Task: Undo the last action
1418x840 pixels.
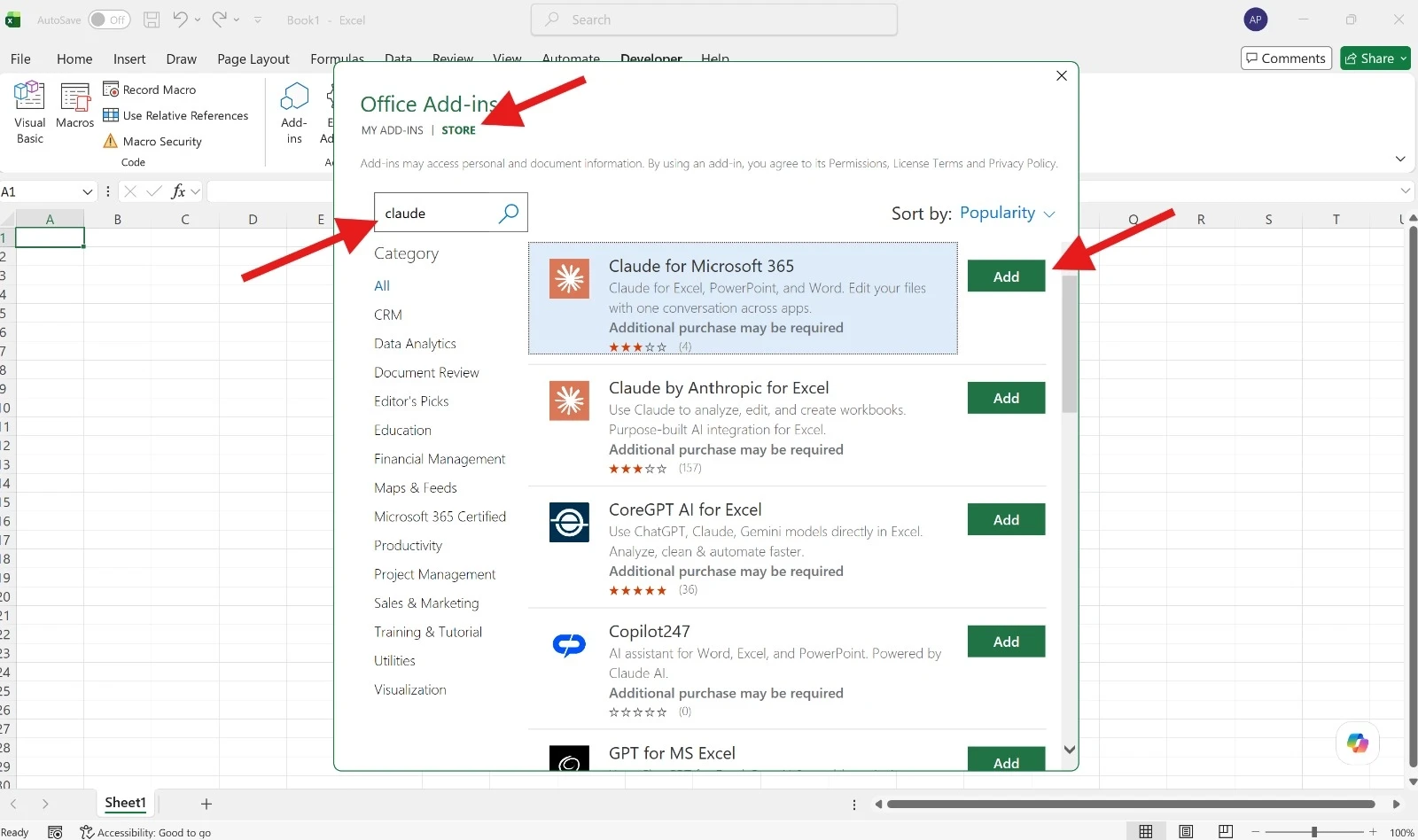Action: tap(180, 19)
